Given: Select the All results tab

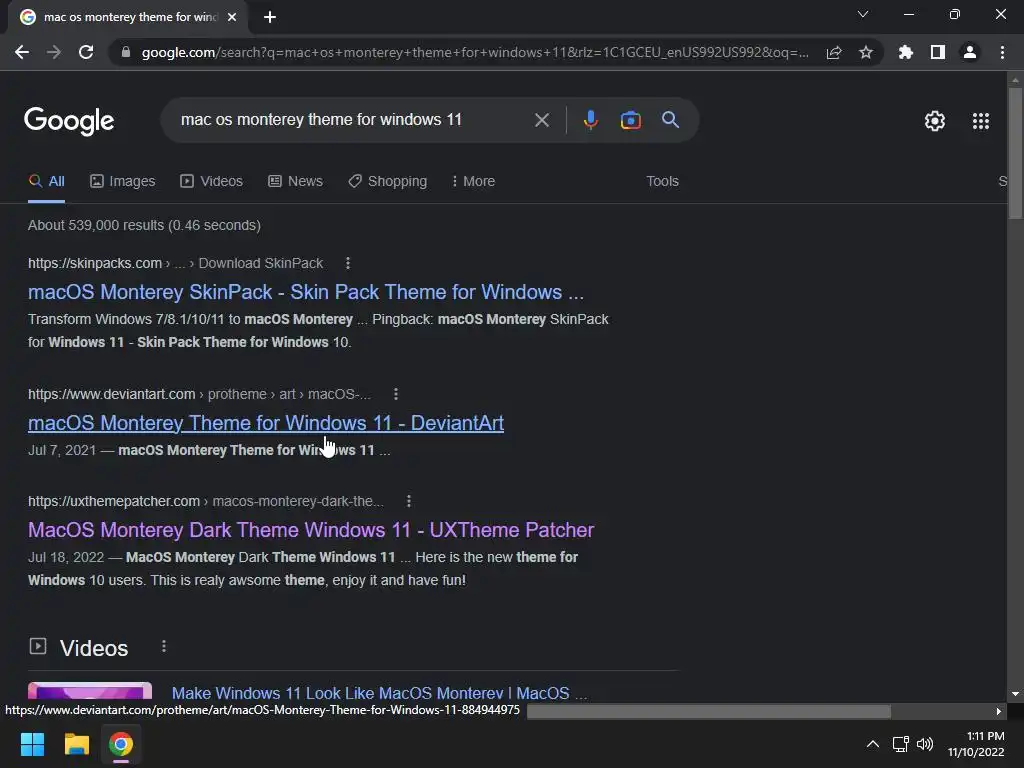Looking at the screenshot, I should pos(46,182).
